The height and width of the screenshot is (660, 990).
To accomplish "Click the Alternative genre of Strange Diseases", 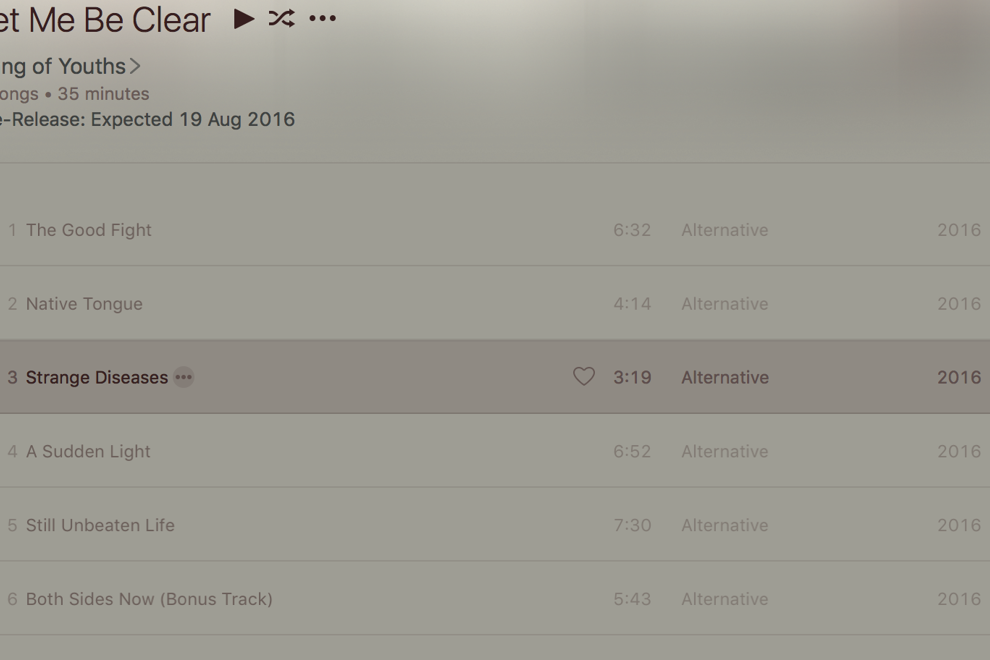I will [725, 377].
